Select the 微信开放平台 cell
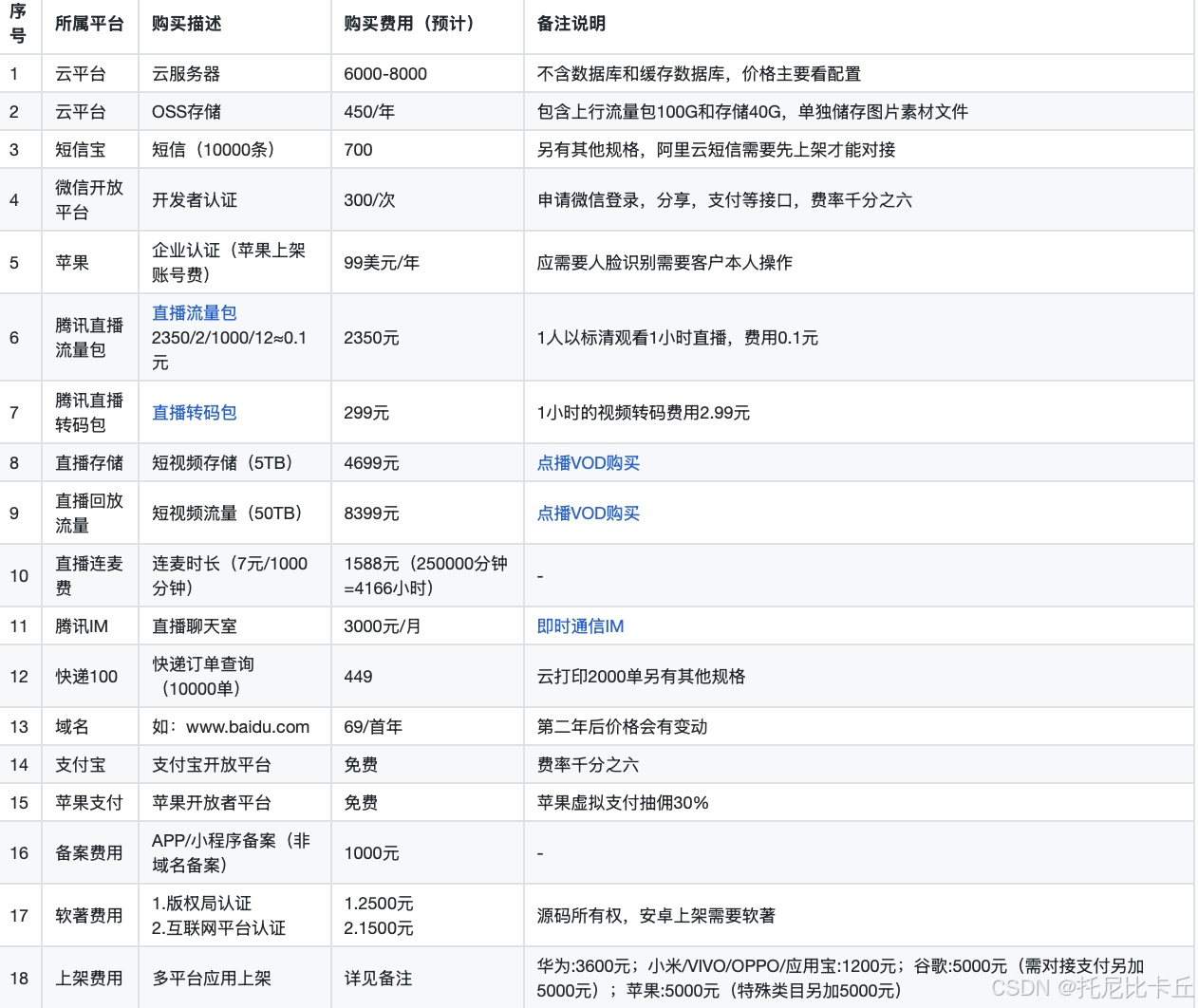 tap(89, 199)
